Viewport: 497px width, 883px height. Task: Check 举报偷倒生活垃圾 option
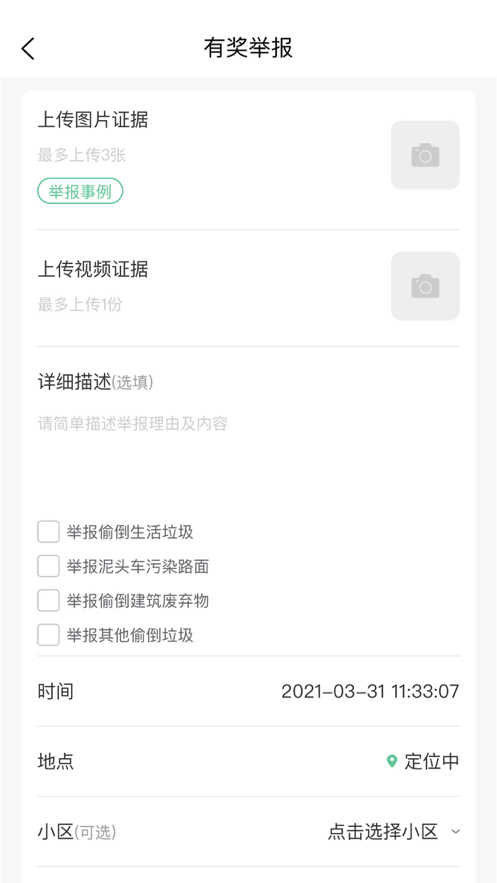tap(48, 532)
